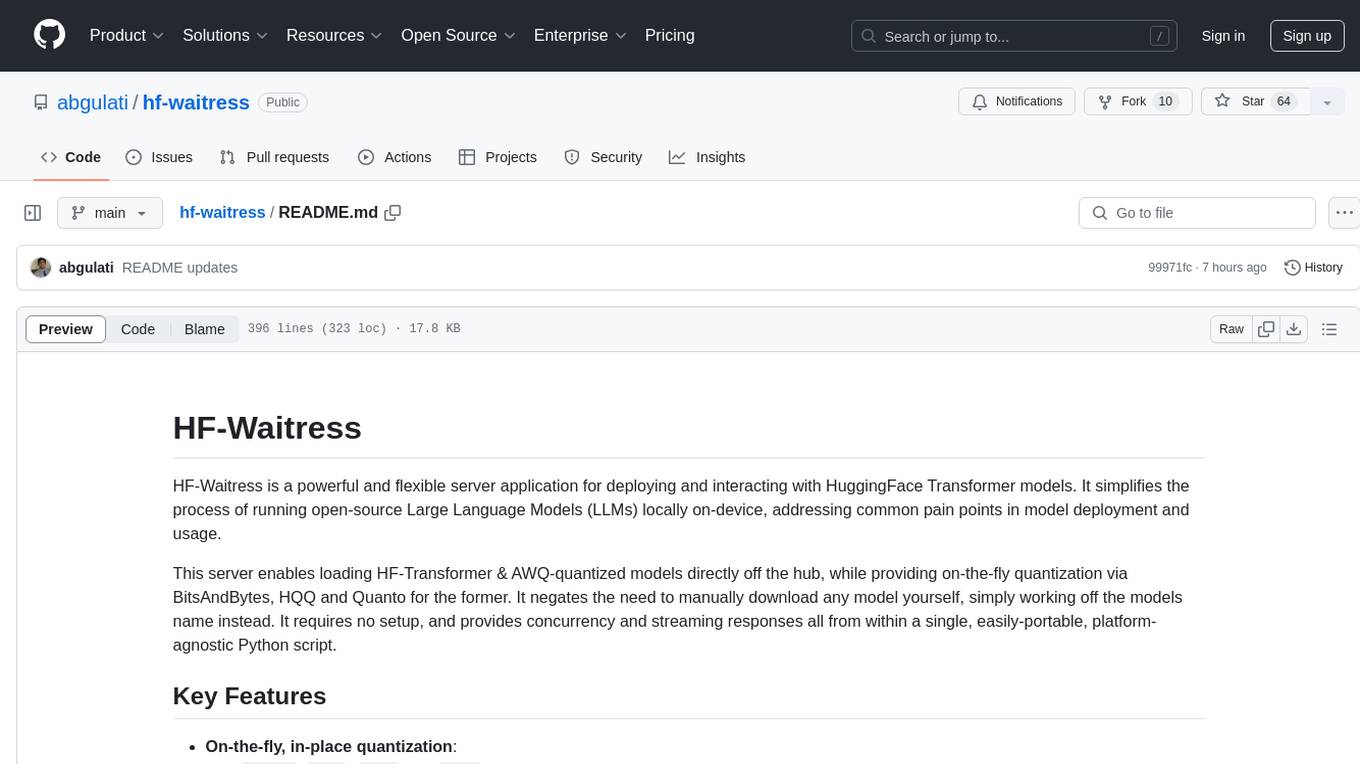Click the star count 64
Screen dimensions: 1360x764
1284,102
